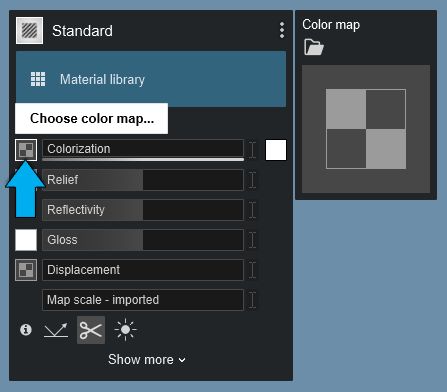Adjust the Gloss slider
Screen dimensions: 447x392
pyautogui.click(x=143, y=240)
